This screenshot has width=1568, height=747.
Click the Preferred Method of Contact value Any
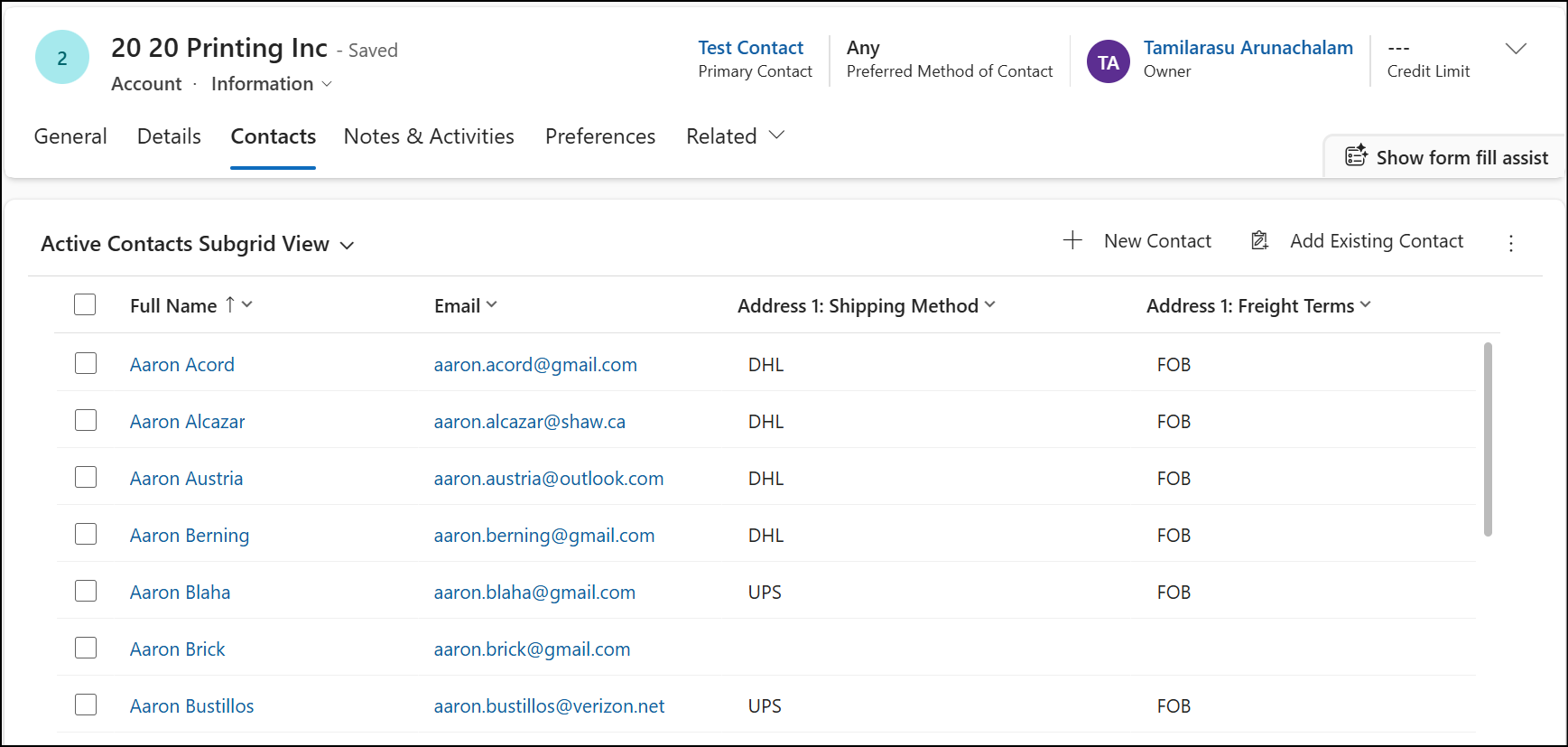[863, 48]
